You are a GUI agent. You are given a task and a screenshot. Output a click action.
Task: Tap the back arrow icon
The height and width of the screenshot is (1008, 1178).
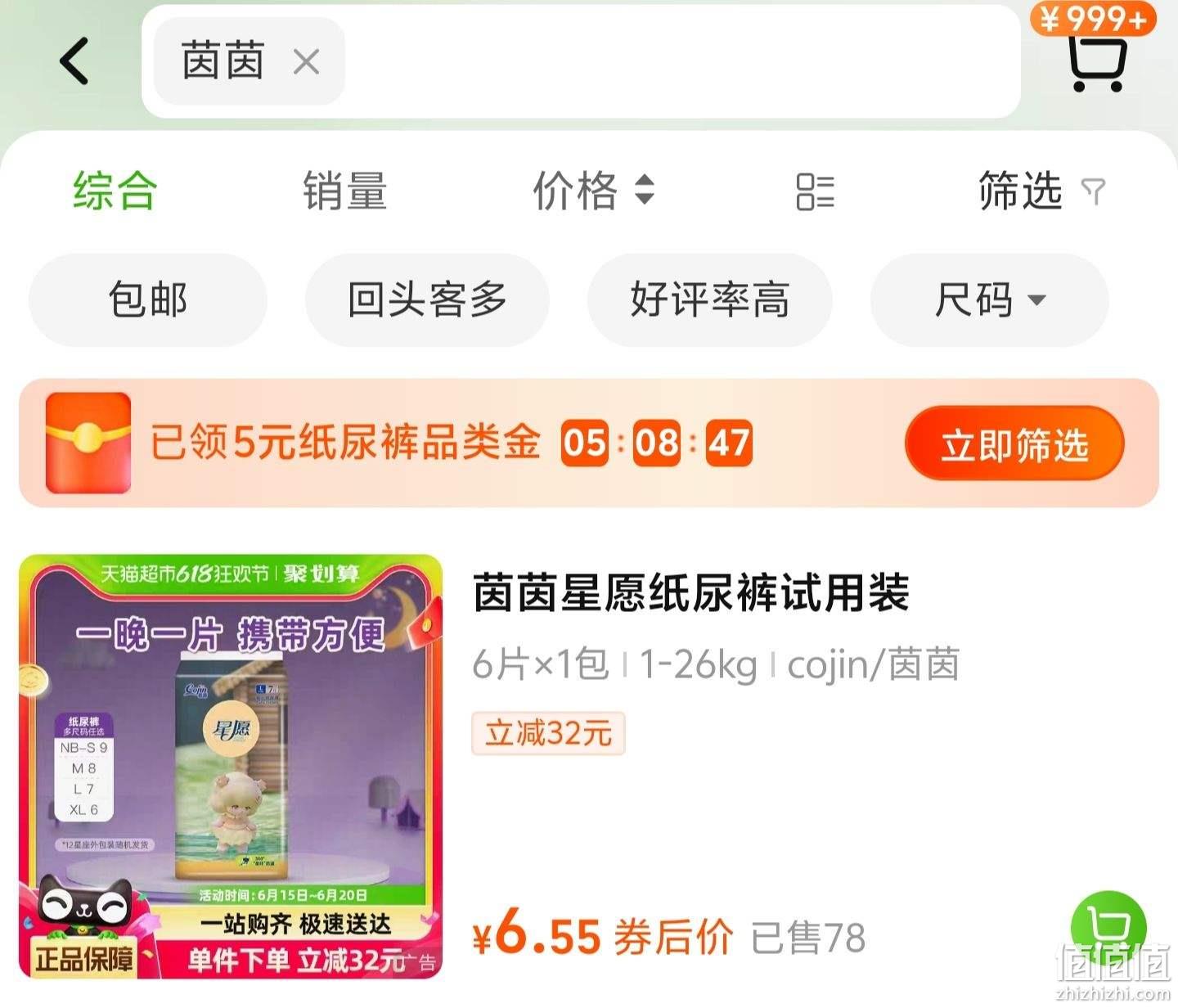(x=74, y=61)
